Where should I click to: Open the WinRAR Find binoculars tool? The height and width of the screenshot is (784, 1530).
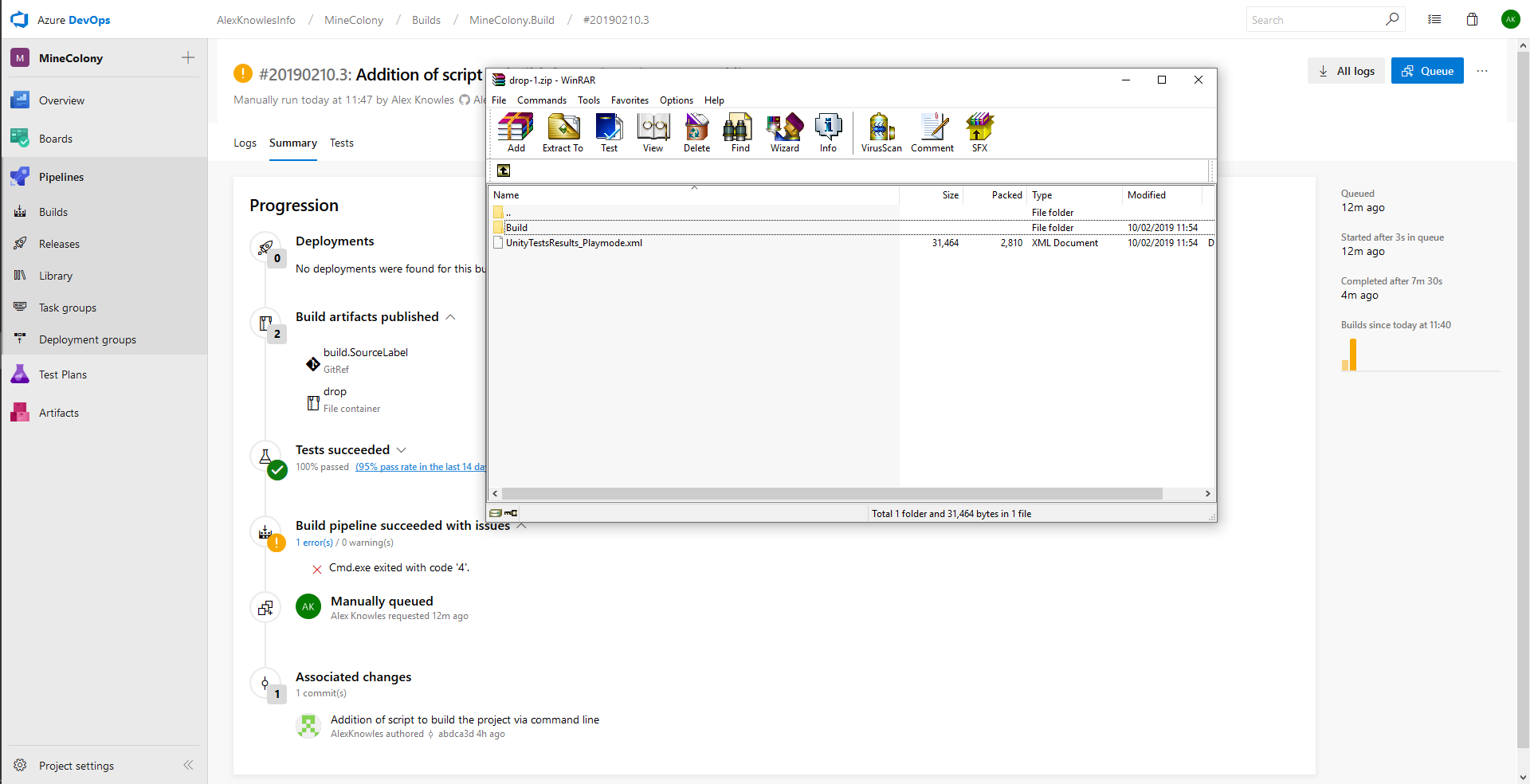(739, 132)
